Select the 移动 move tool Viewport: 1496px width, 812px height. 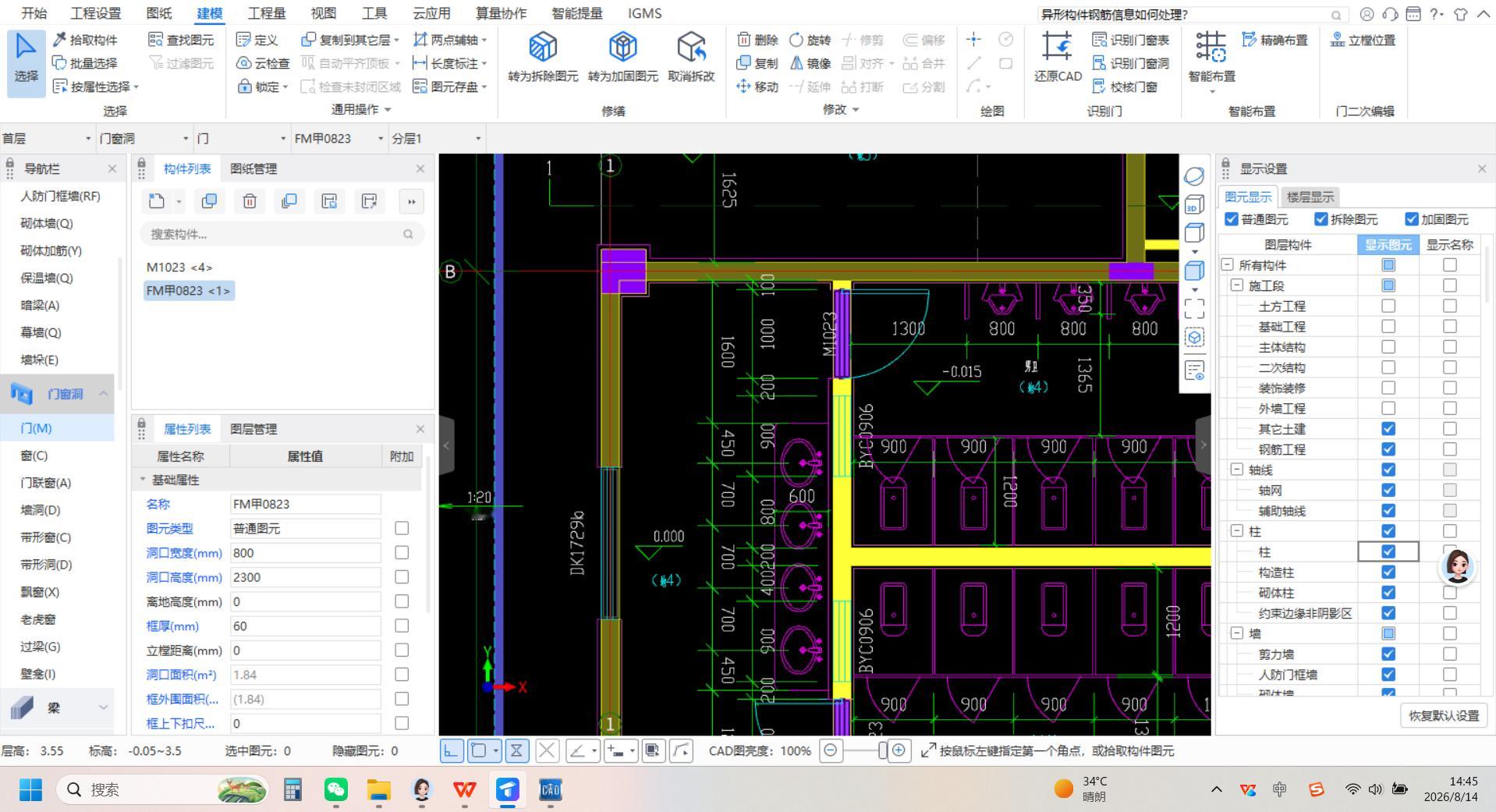[758, 87]
